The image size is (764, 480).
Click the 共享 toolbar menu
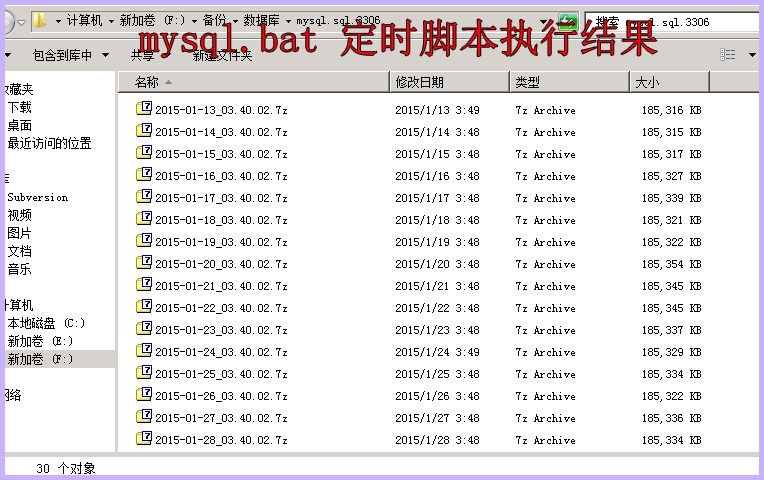pyautogui.click(x=143, y=56)
